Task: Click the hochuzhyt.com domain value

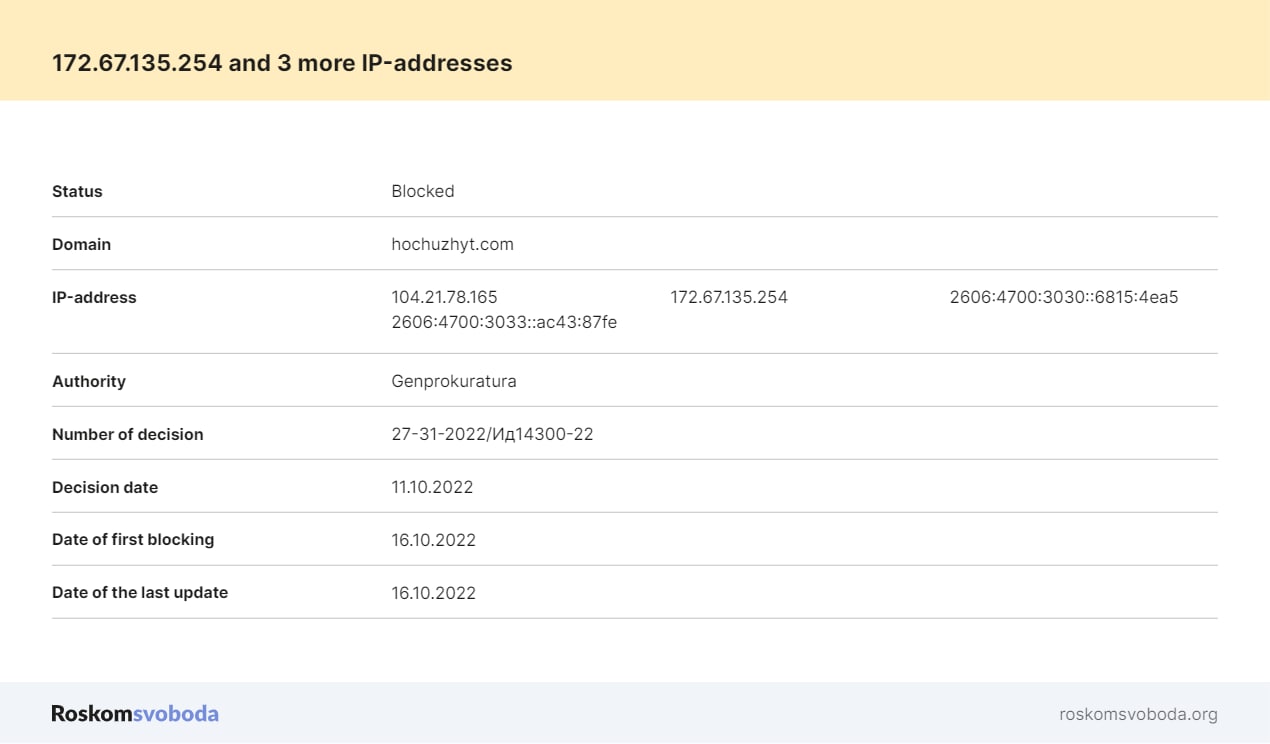Action: [452, 244]
